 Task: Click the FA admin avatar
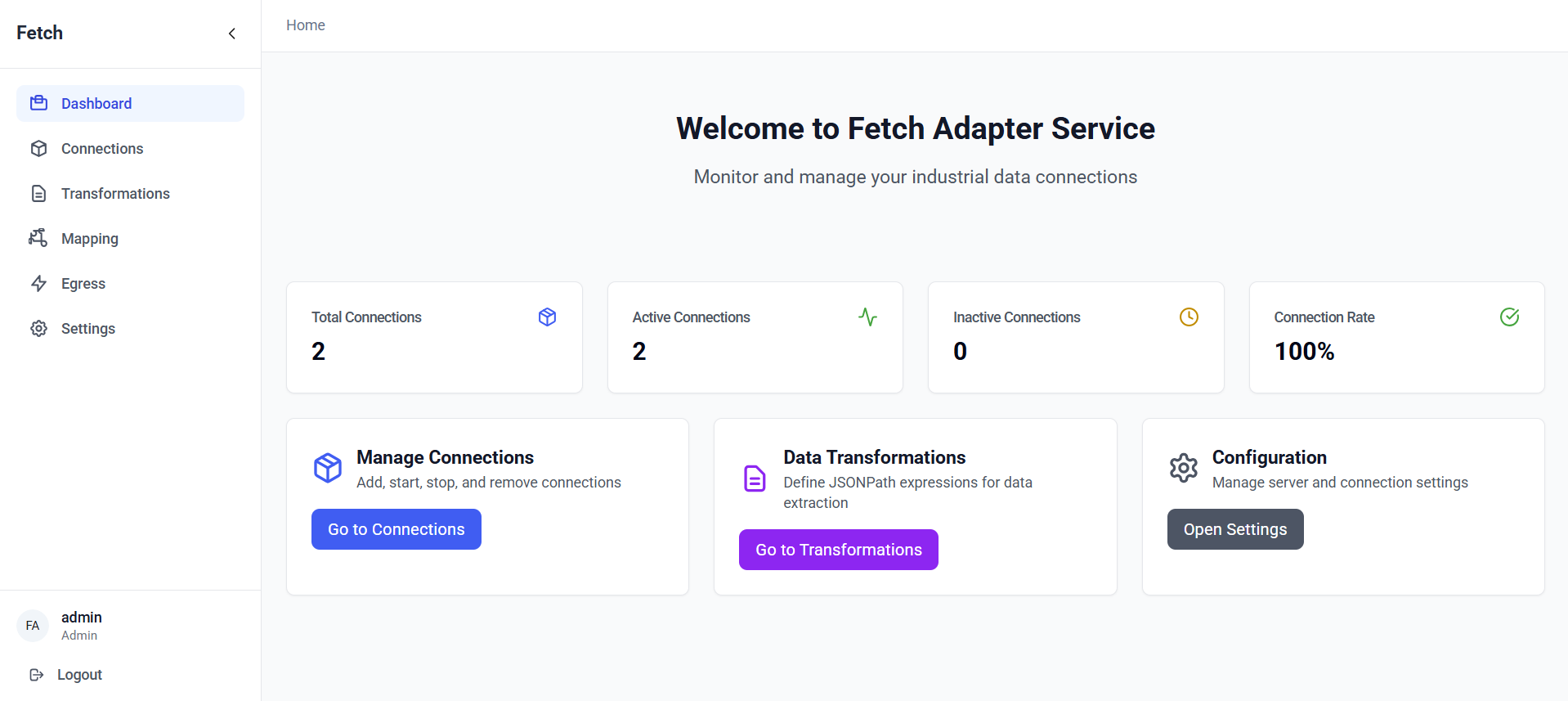(x=33, y=626)
